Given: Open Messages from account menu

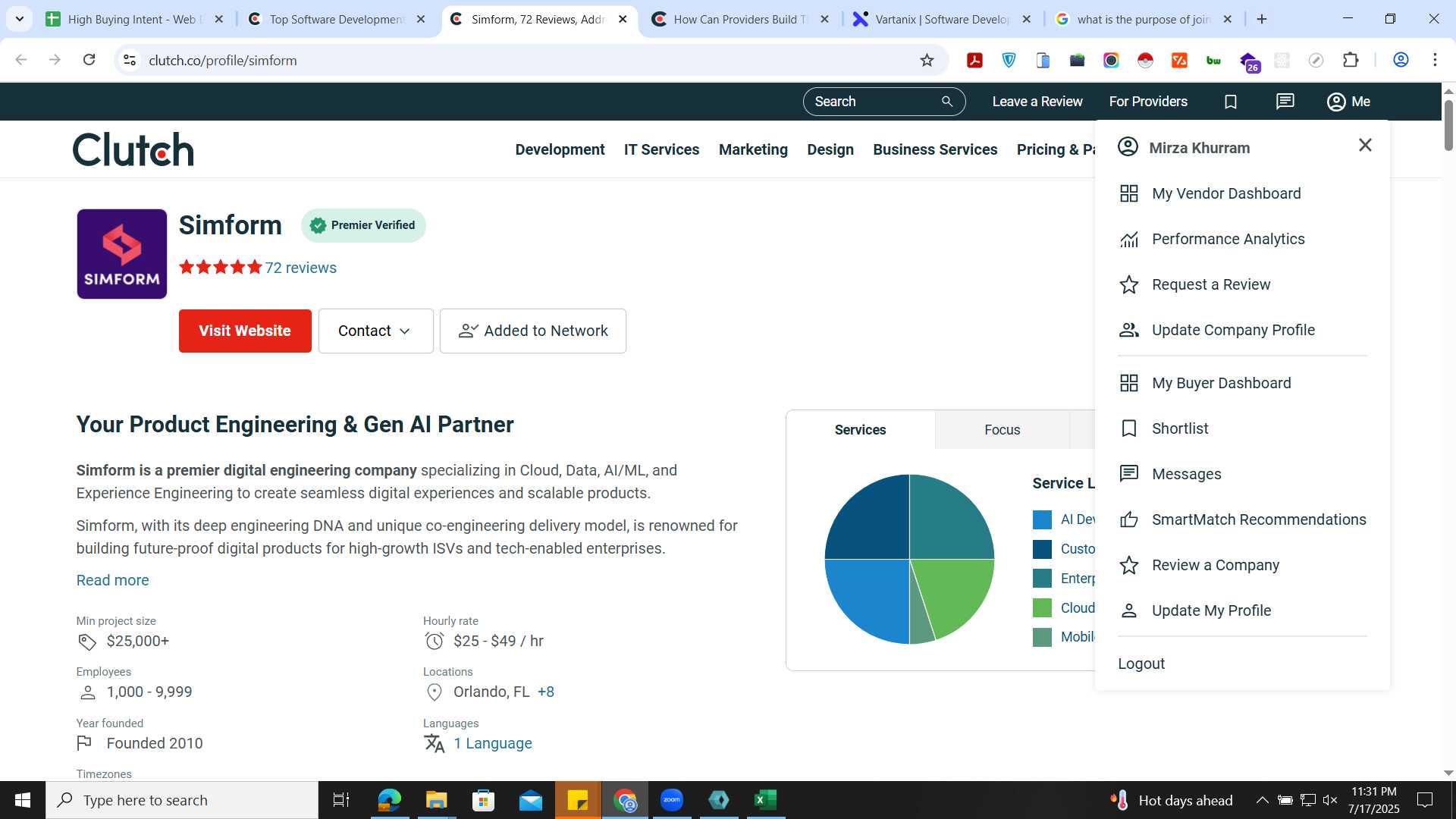Looking at the screenshot, I should 1186,474.
